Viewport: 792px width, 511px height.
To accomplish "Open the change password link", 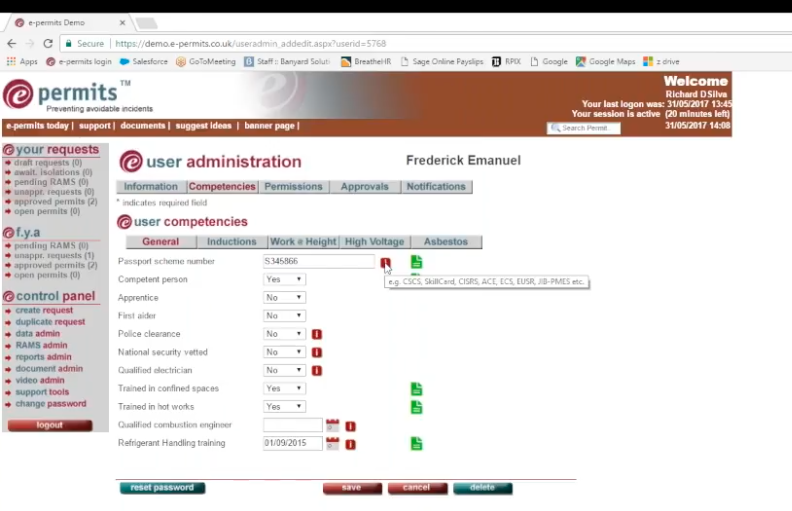I will [x=51, y=403].
